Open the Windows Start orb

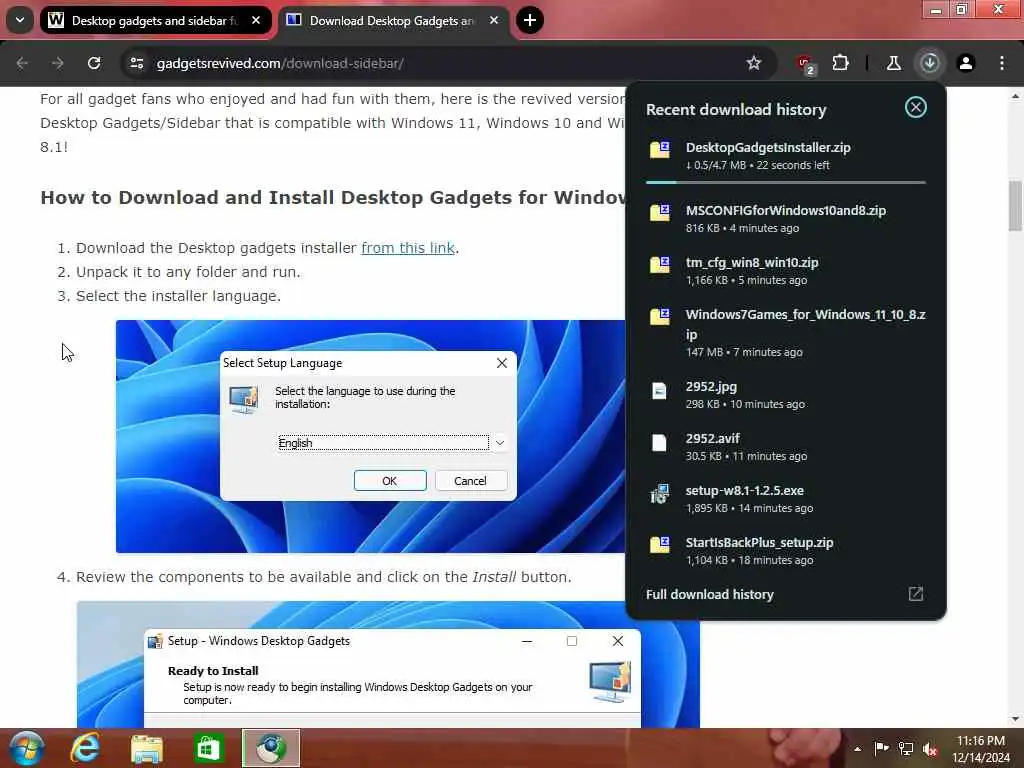26,748
